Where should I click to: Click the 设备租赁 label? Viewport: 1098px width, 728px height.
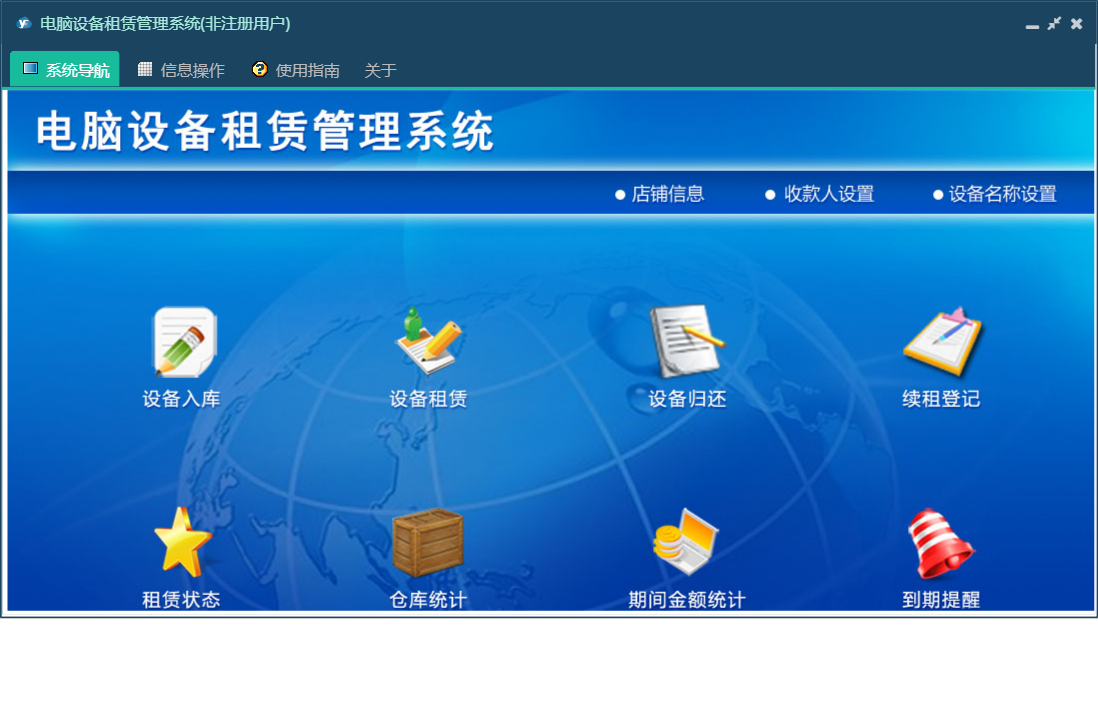429,399
